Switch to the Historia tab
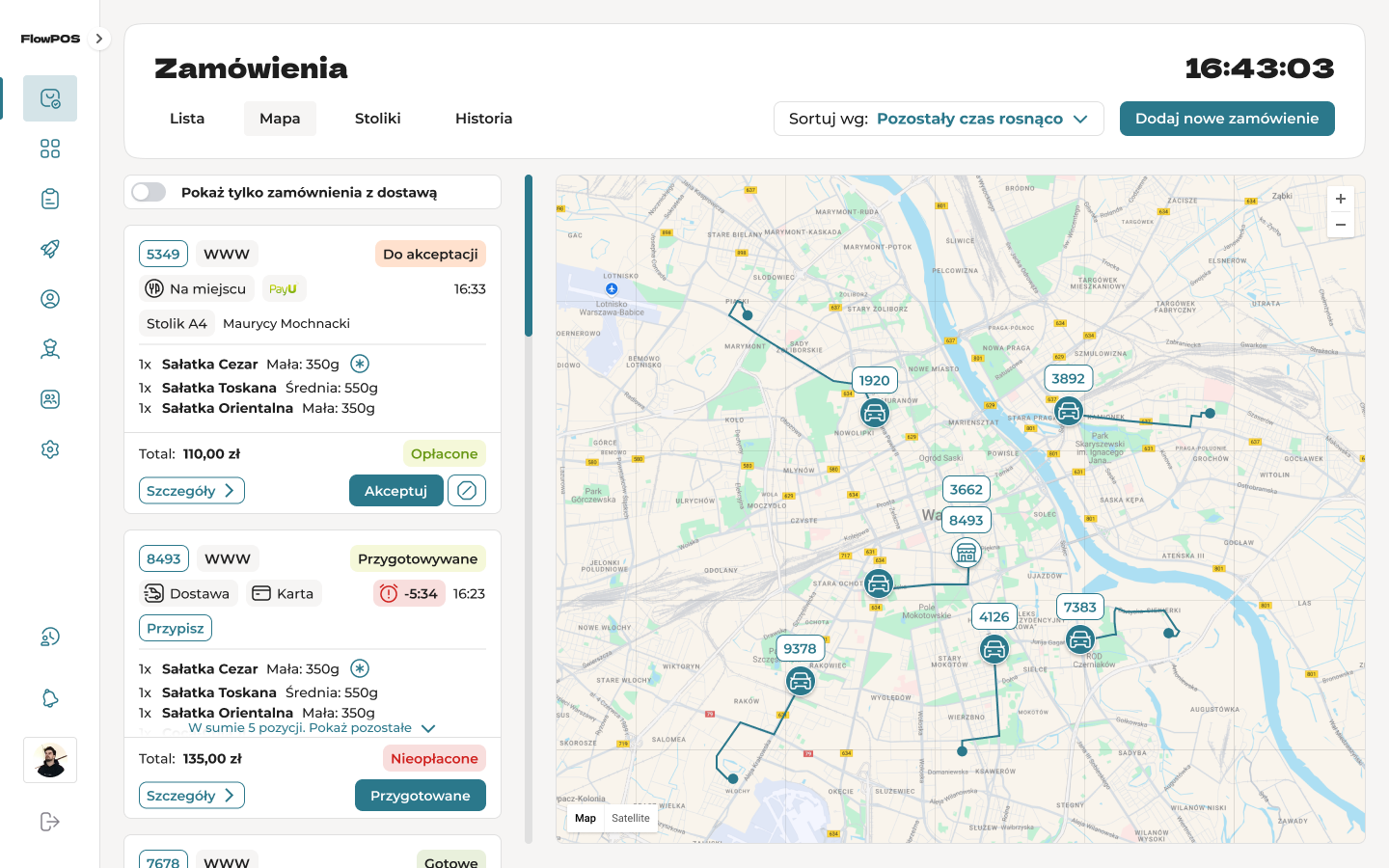 [483, 119]
